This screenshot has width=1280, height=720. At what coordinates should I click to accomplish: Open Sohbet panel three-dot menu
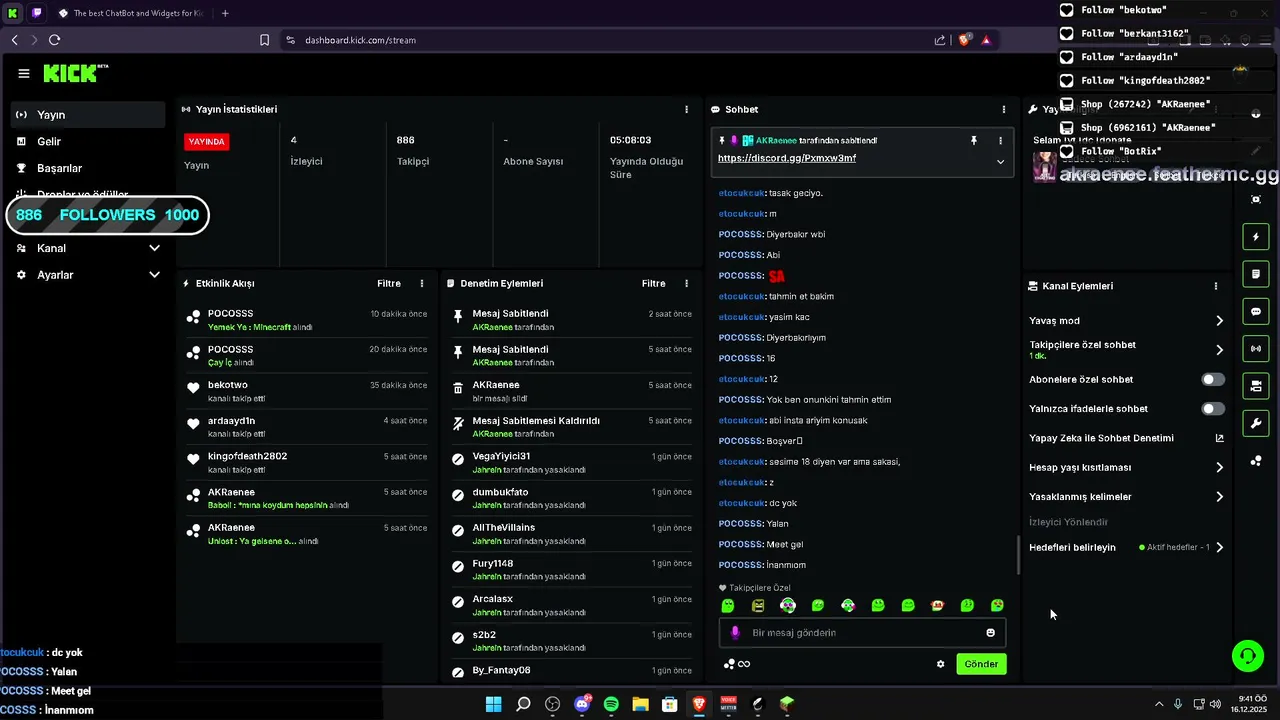point(1004,109)
